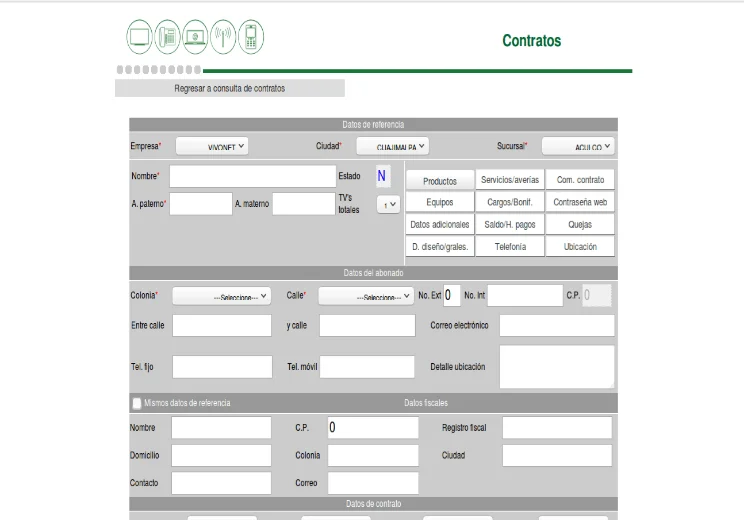This screenshot has width=744, height=520.
Task: Select the Cargos/Bonif. tab
Action: [x=510, y=202]
